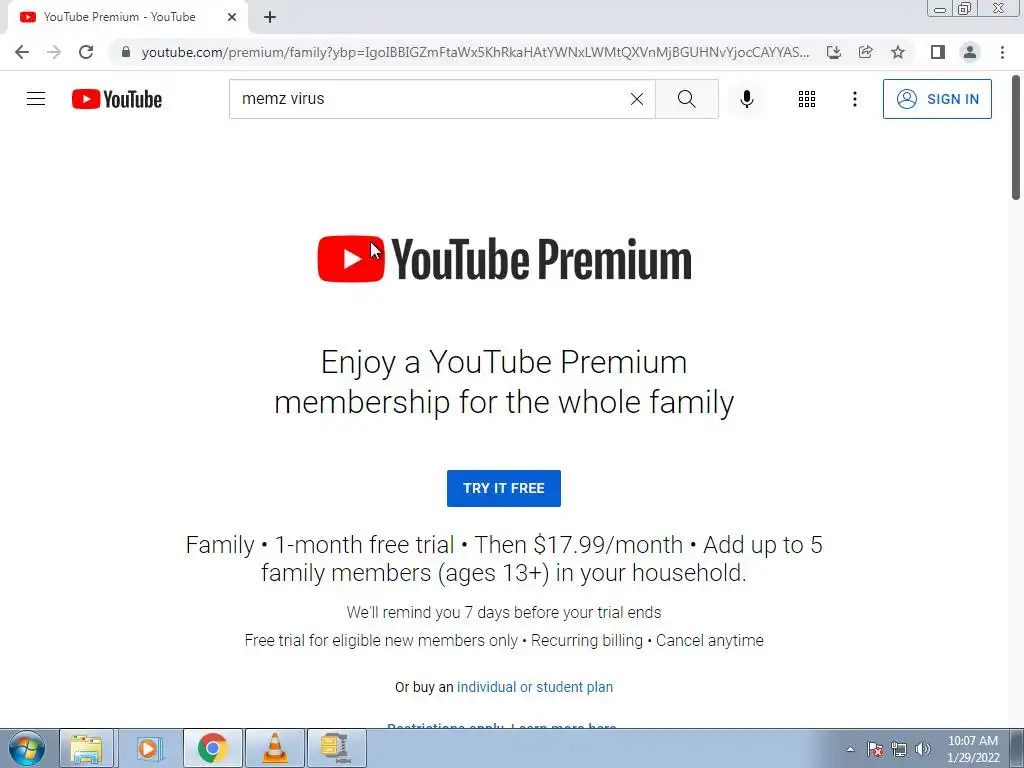Reload the page with the refresh icon
This screenshot has width=1024, height=768.
point(86,52)
